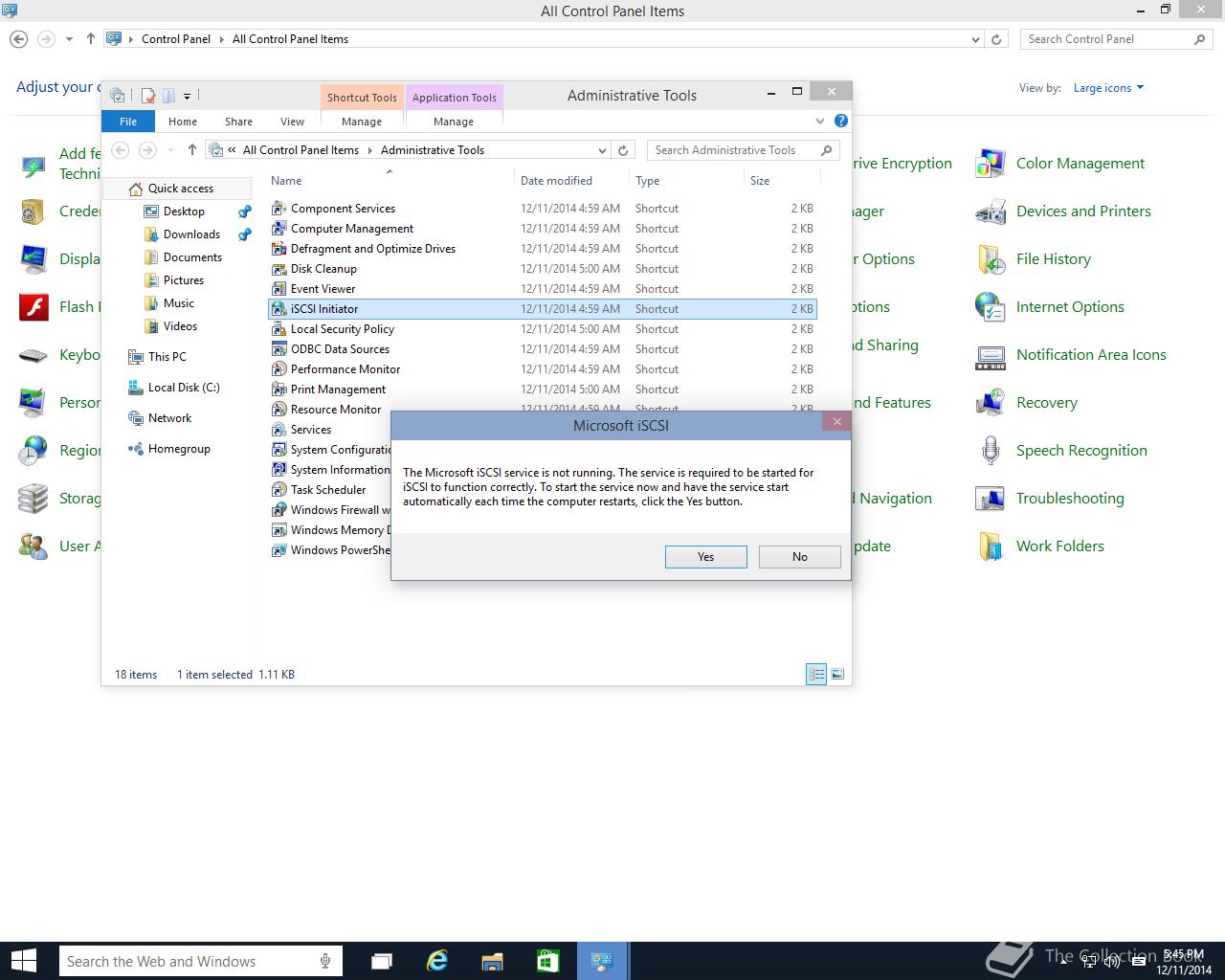Open Quick Access Toolbar customize dropdown
Image resolution: width=1225 pixels, height=980 pixels.
coord(187,96)
